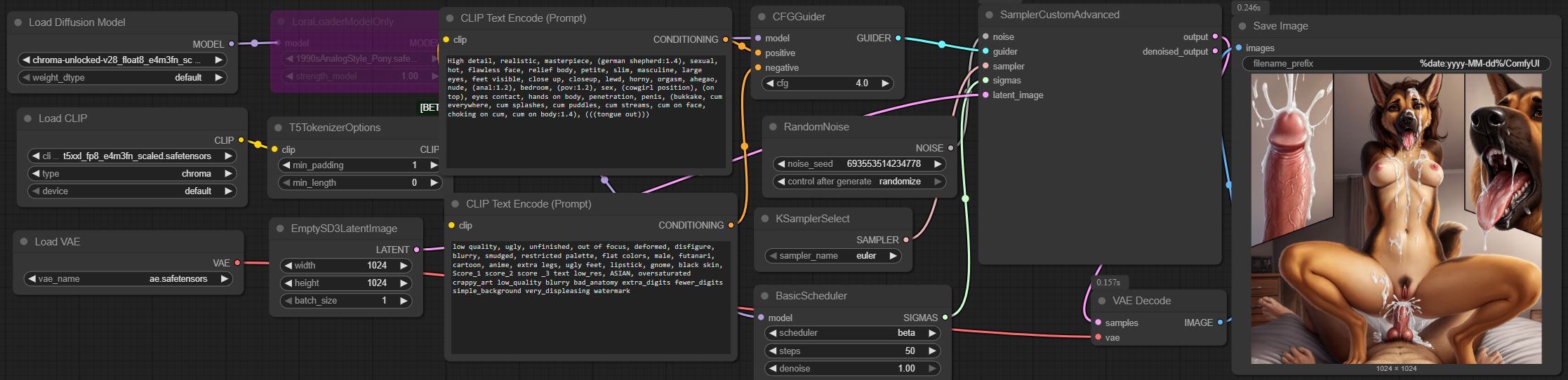Image resolution: width=1568 pixels, height=380 pixels.
Task: Increase batch_size with its right arrow
Action: click(x=403, y=300)
